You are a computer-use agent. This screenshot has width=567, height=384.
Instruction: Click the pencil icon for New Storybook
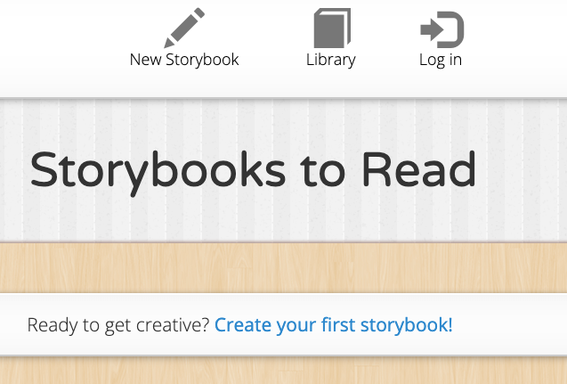coord(184,28)
